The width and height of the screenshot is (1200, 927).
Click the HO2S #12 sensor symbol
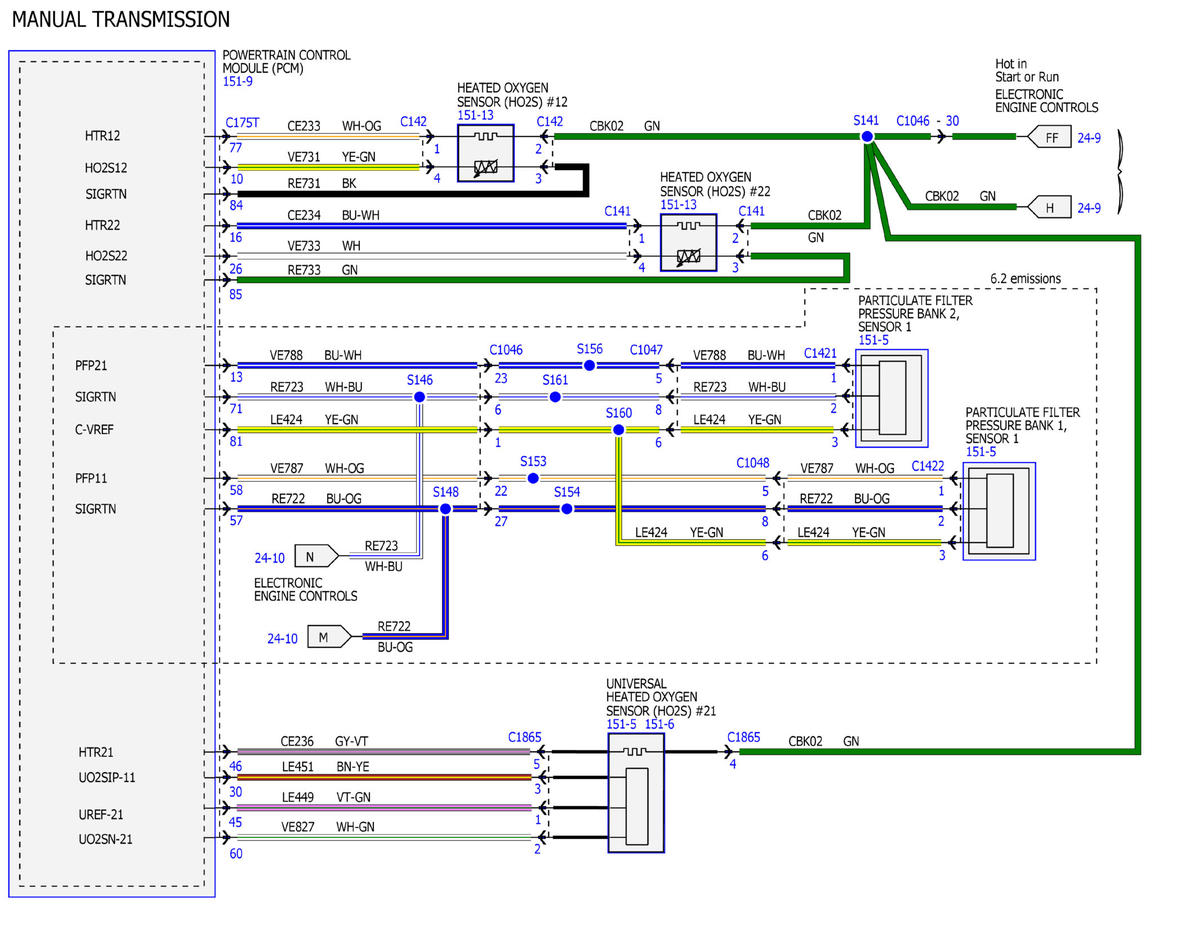pyautogui.click(x=486, y=153)
